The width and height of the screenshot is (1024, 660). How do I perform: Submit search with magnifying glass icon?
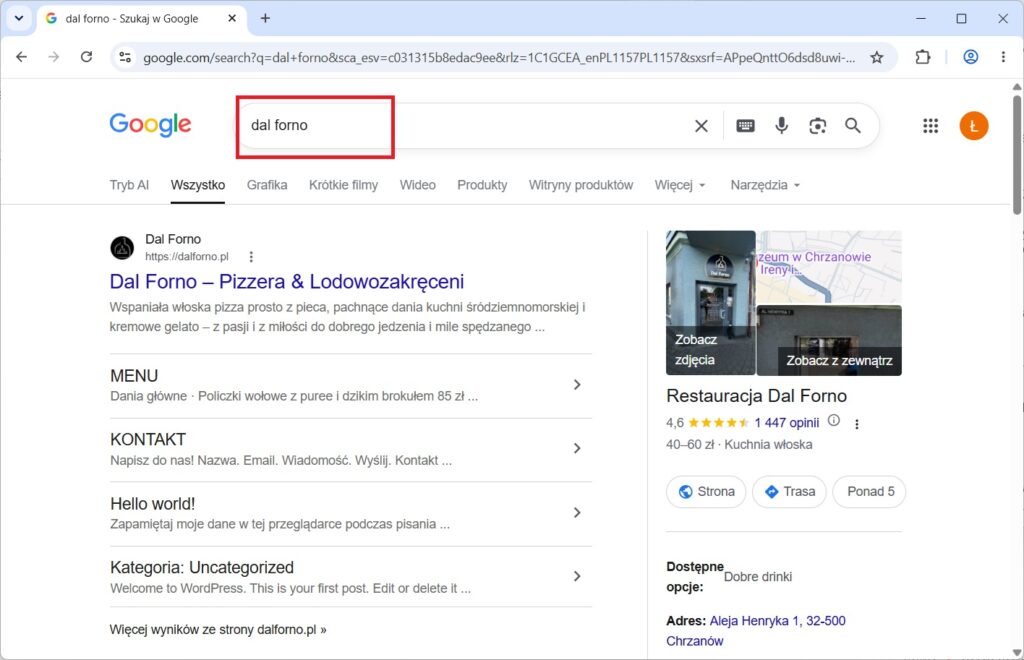point(852,125)
